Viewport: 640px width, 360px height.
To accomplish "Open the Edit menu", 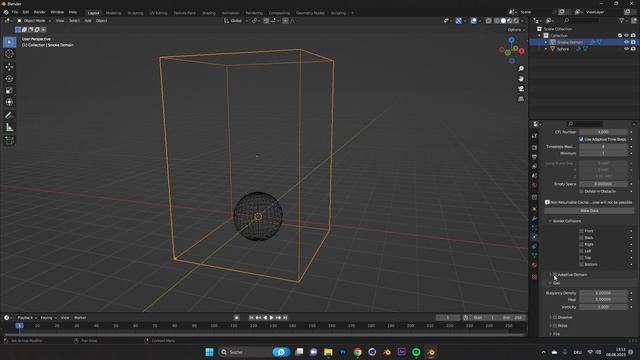I will [x=26, y=12].
